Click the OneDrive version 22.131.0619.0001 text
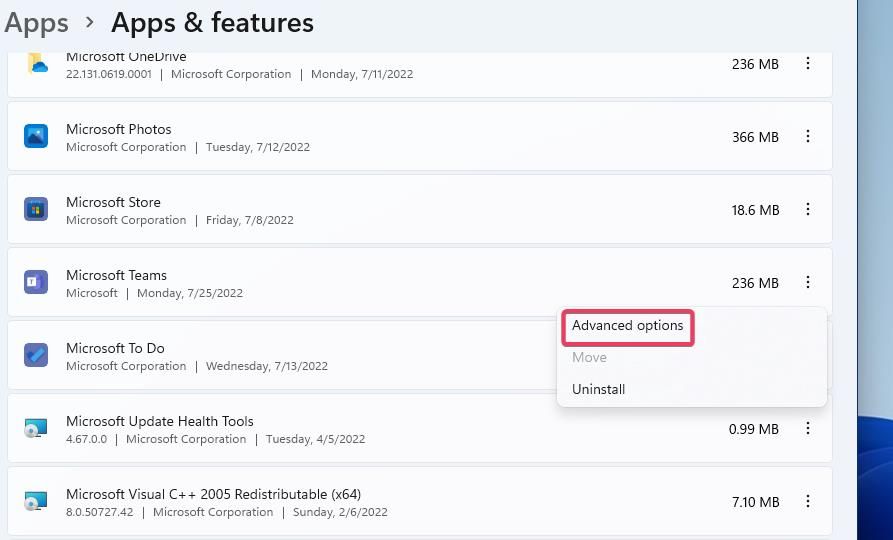893x540 pixels. (109, 74)
